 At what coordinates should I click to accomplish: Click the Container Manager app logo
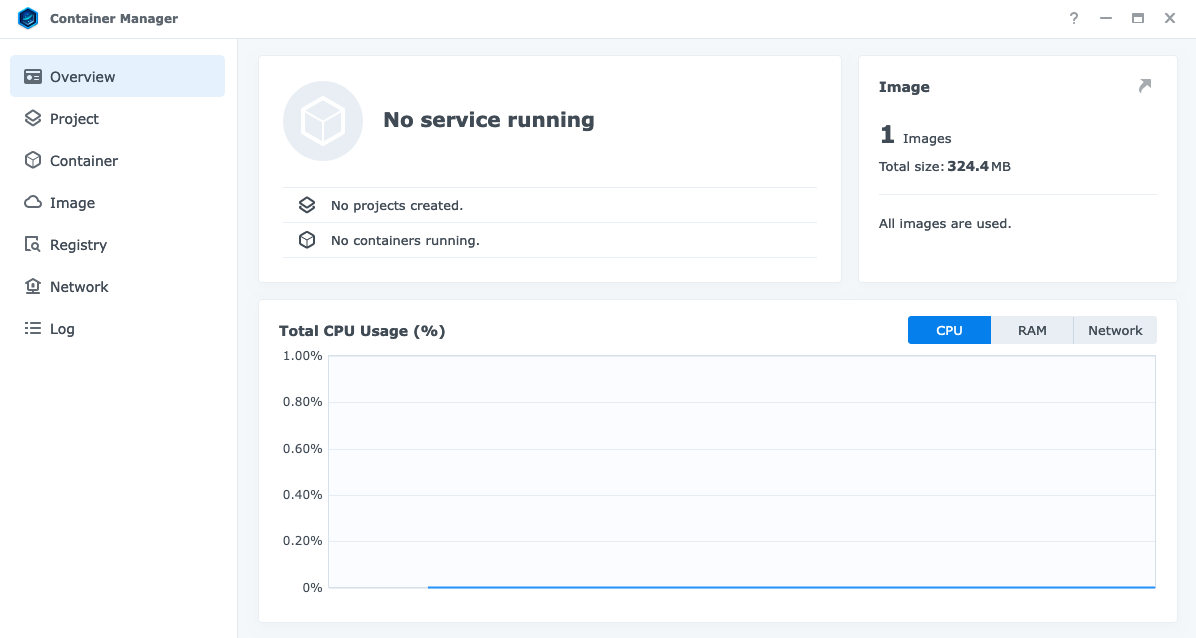click(x=28, y=19)
